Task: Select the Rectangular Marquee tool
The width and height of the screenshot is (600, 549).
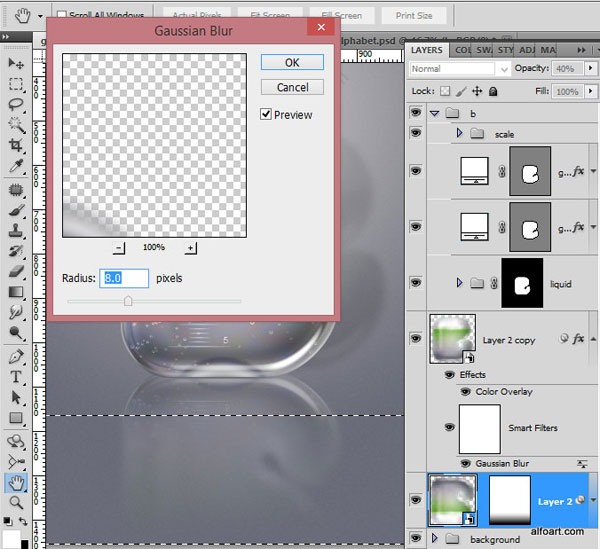Action: pyautogui.click(x=16, y=84)
